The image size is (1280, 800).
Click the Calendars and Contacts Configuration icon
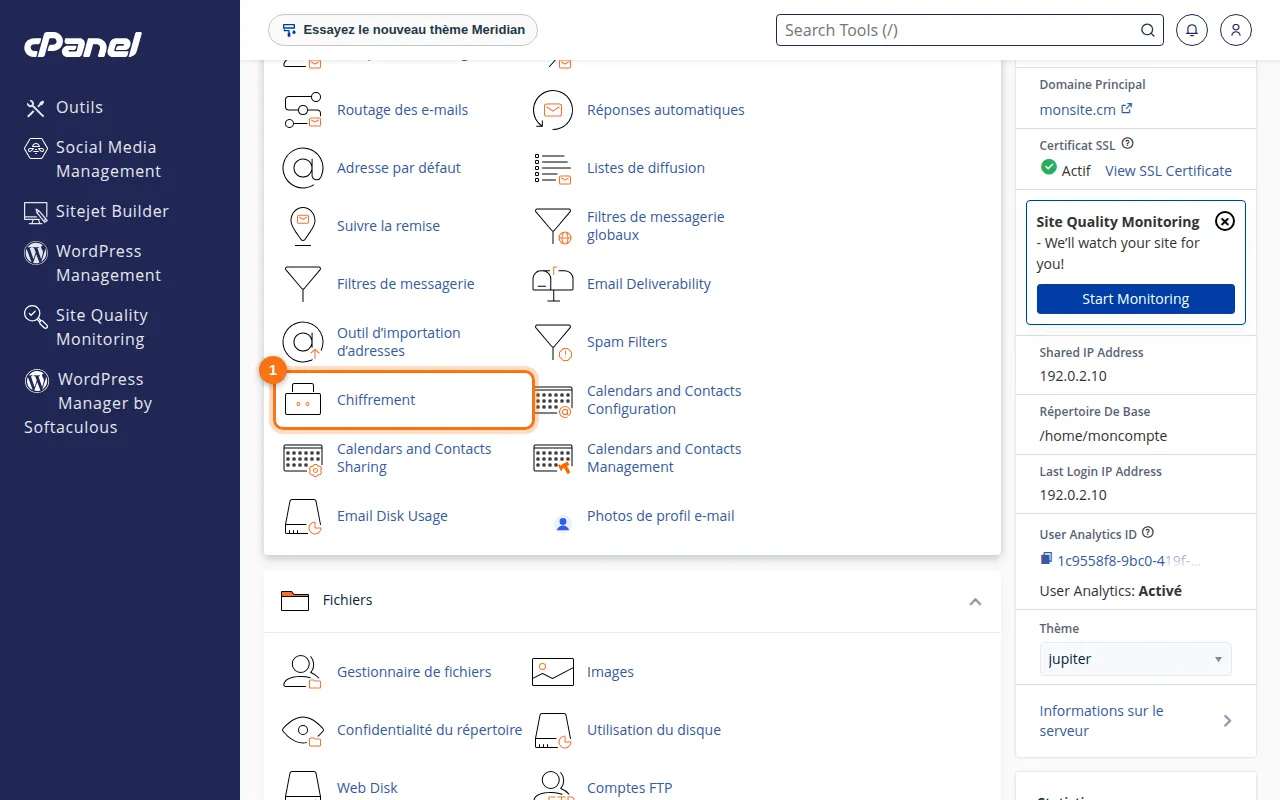(x=553, y=400)
